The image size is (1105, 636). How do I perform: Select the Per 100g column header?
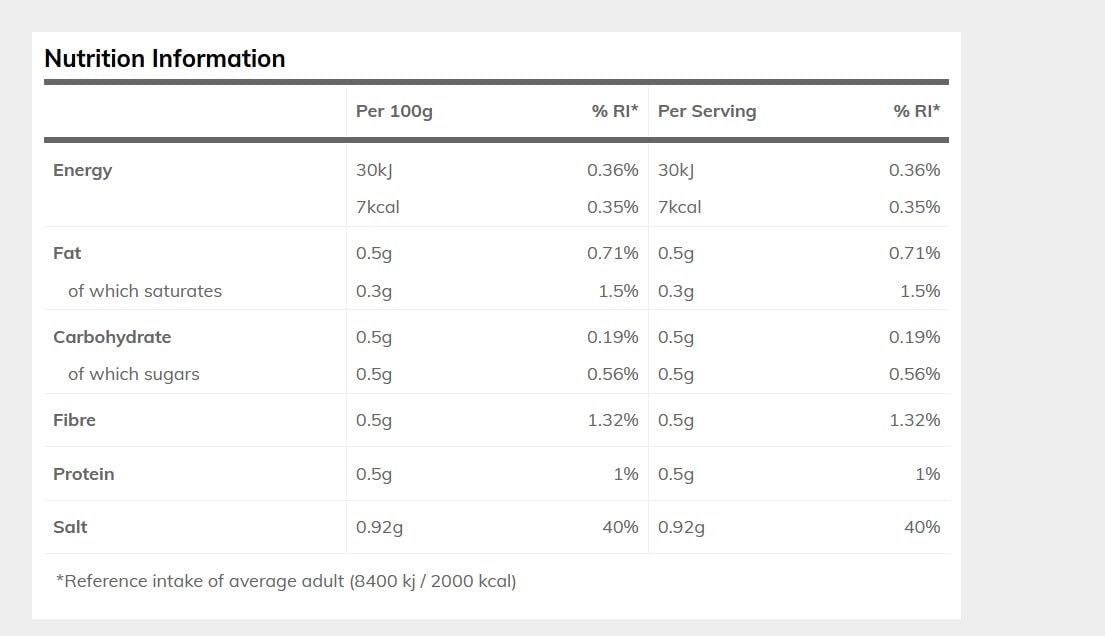tap(394, 111)
